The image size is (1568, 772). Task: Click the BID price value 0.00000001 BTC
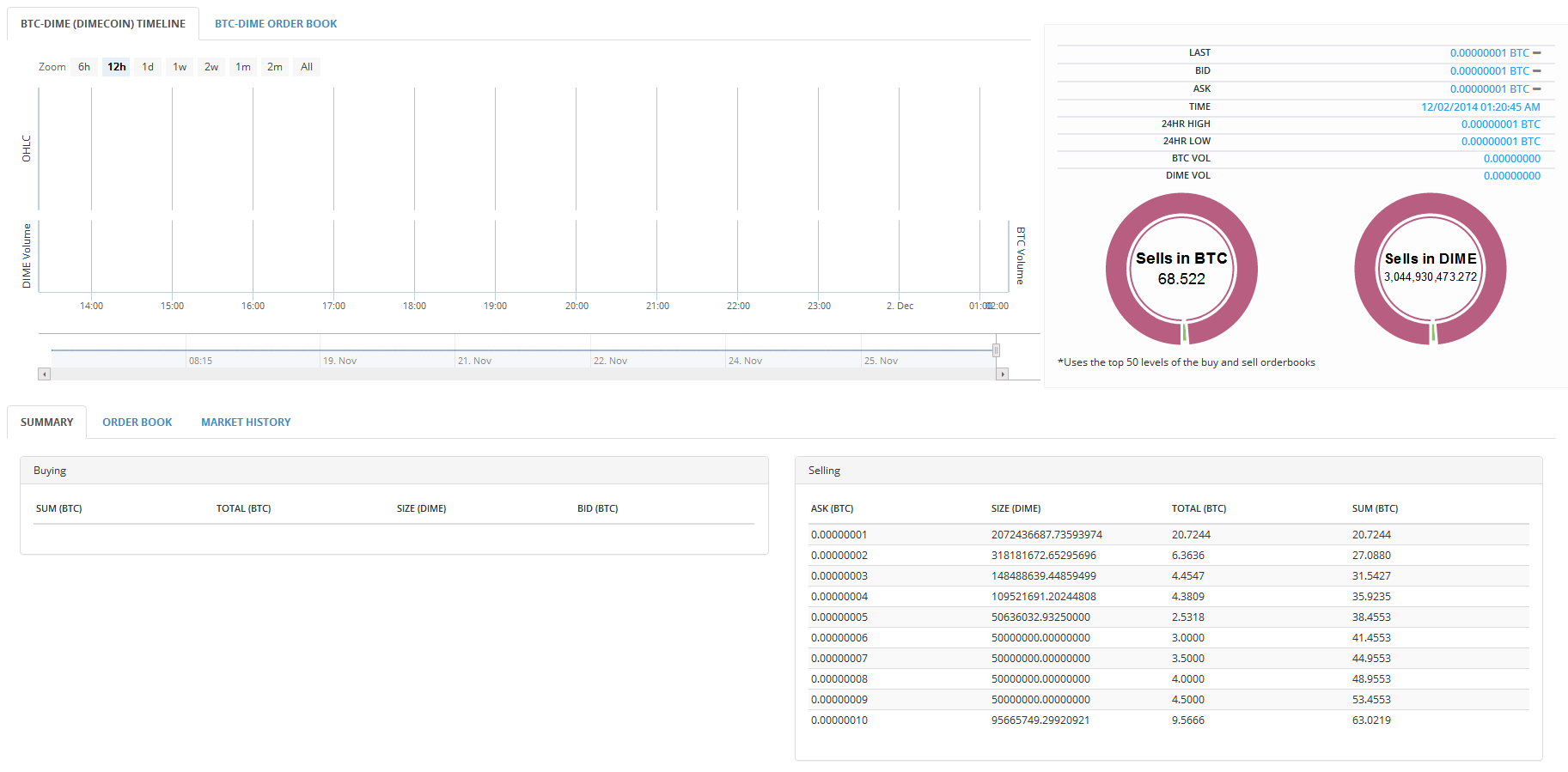(1490, 71)
